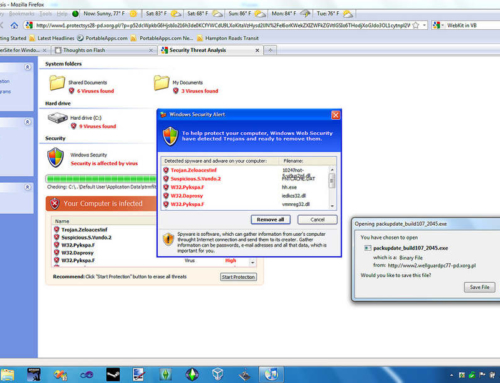500x383 pixels.
Task: Click the alert list scrollbar thumb
Action: point(331,181)
